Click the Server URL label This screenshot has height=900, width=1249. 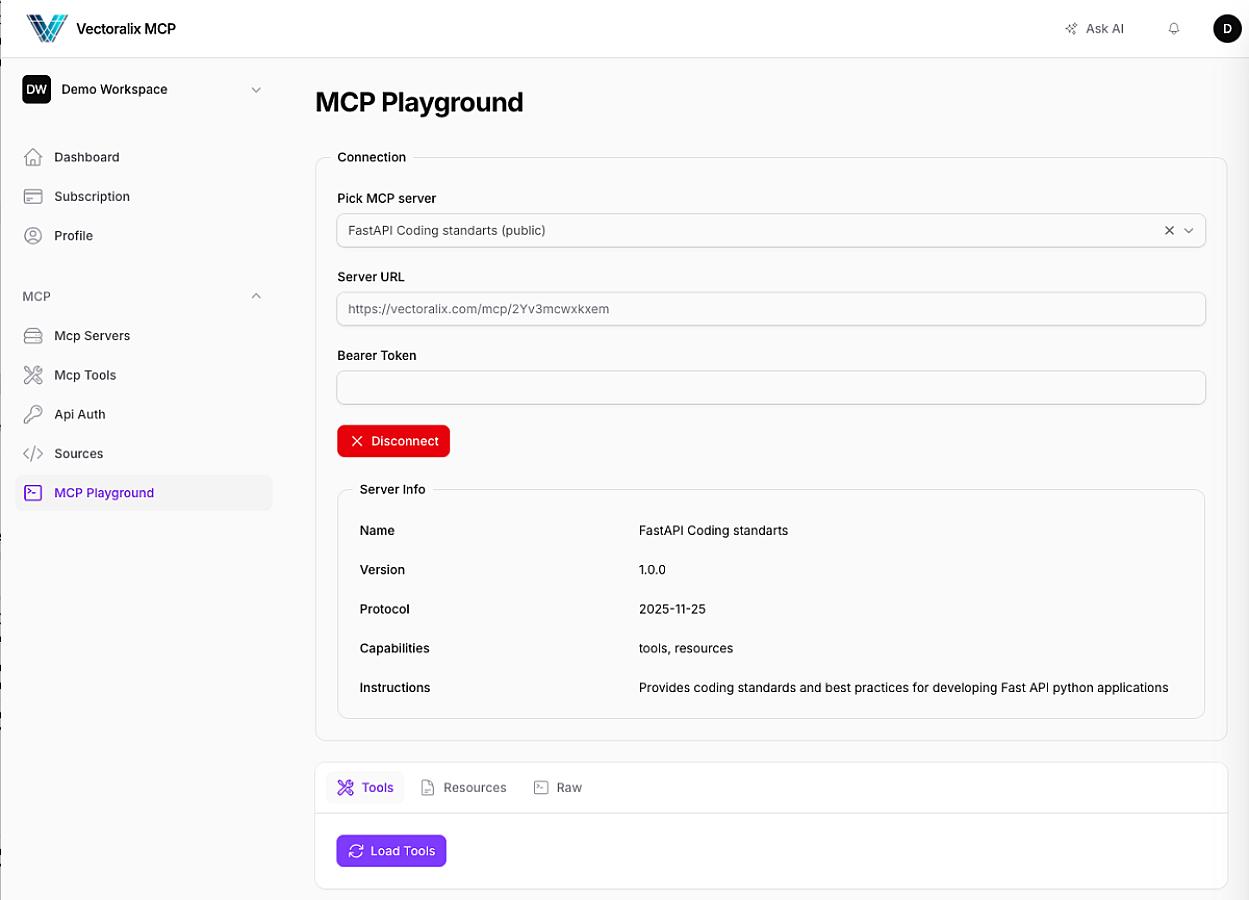point(371,277)
